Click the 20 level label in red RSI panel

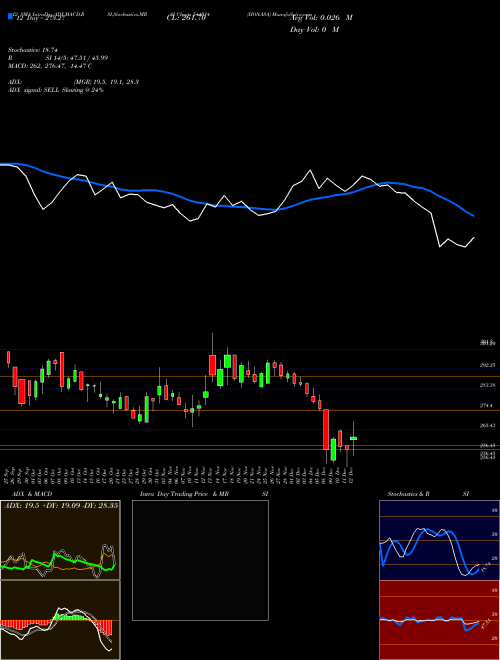(x=495, y=639)
